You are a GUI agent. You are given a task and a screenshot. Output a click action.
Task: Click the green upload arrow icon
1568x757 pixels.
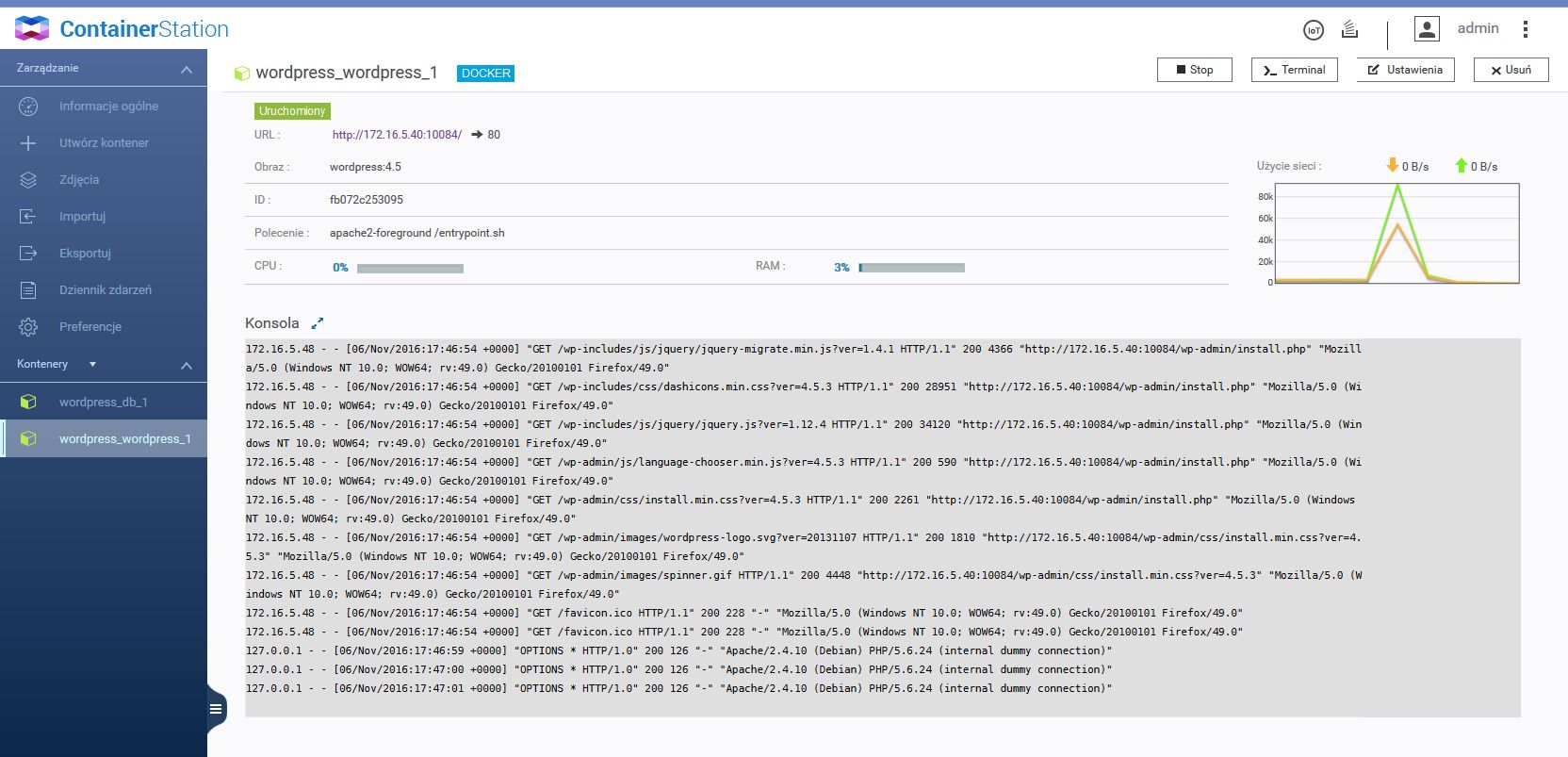tap(1462, 166)
